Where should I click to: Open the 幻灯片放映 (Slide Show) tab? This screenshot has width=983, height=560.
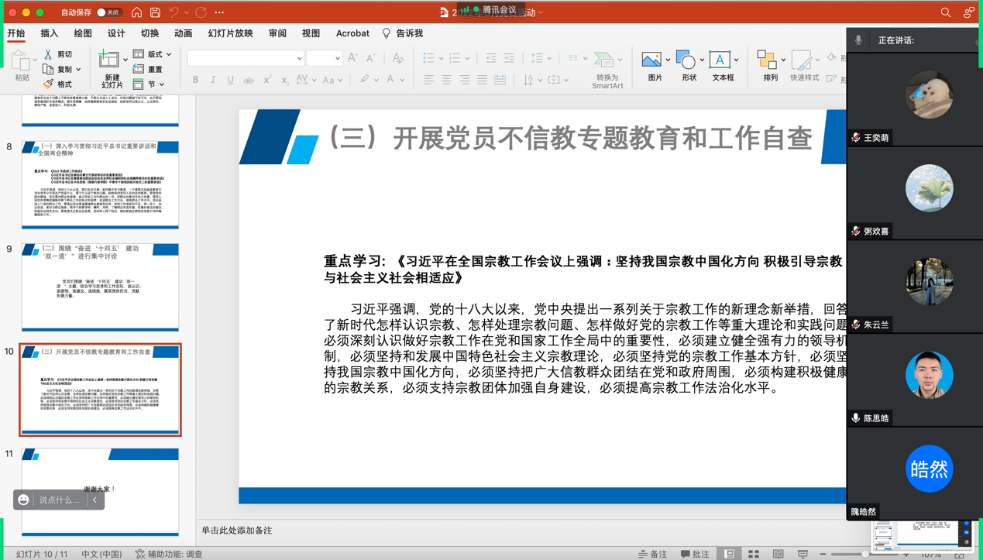coord(230,33)
